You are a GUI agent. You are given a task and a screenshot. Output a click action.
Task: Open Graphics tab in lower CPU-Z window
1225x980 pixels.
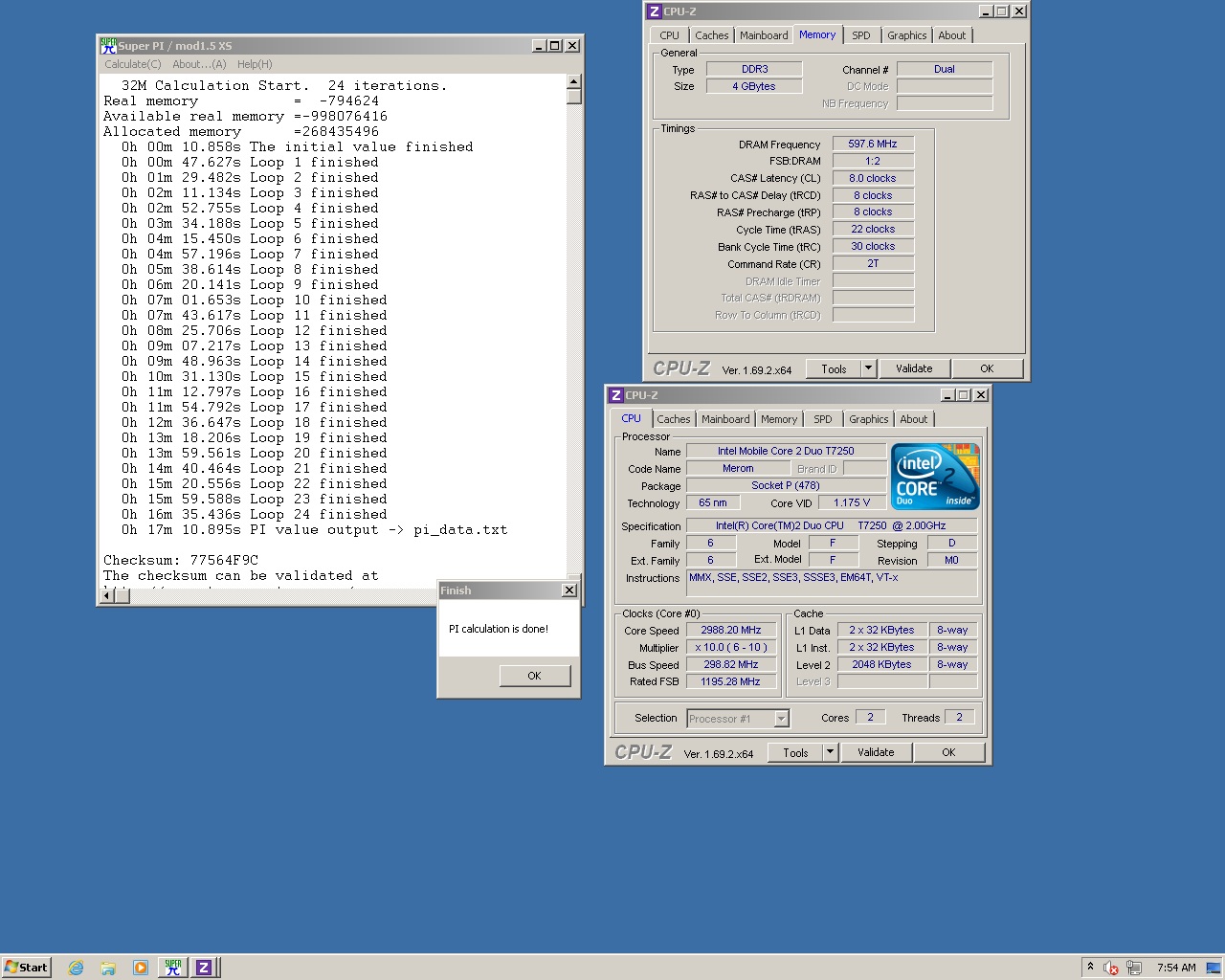(x=868, y=419)
